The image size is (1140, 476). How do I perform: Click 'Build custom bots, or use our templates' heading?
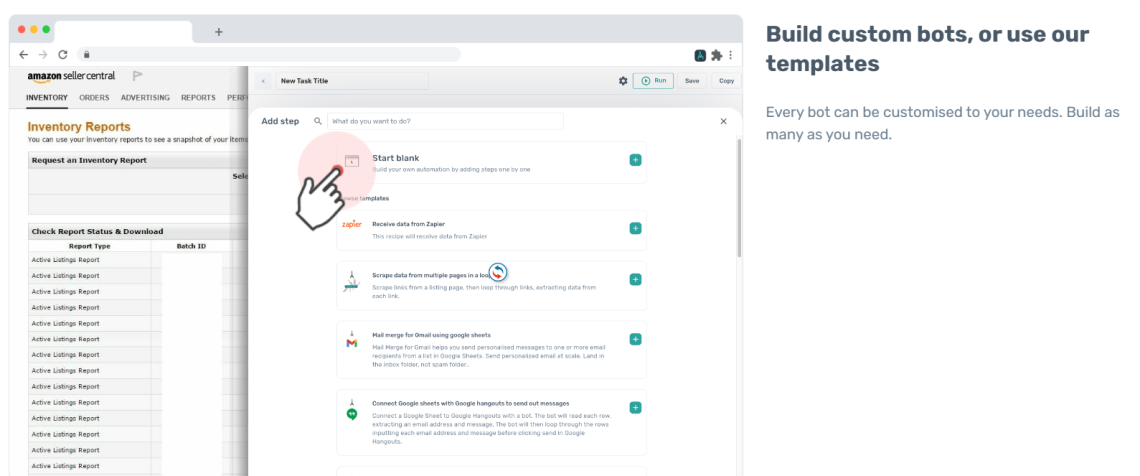(927, 49)
